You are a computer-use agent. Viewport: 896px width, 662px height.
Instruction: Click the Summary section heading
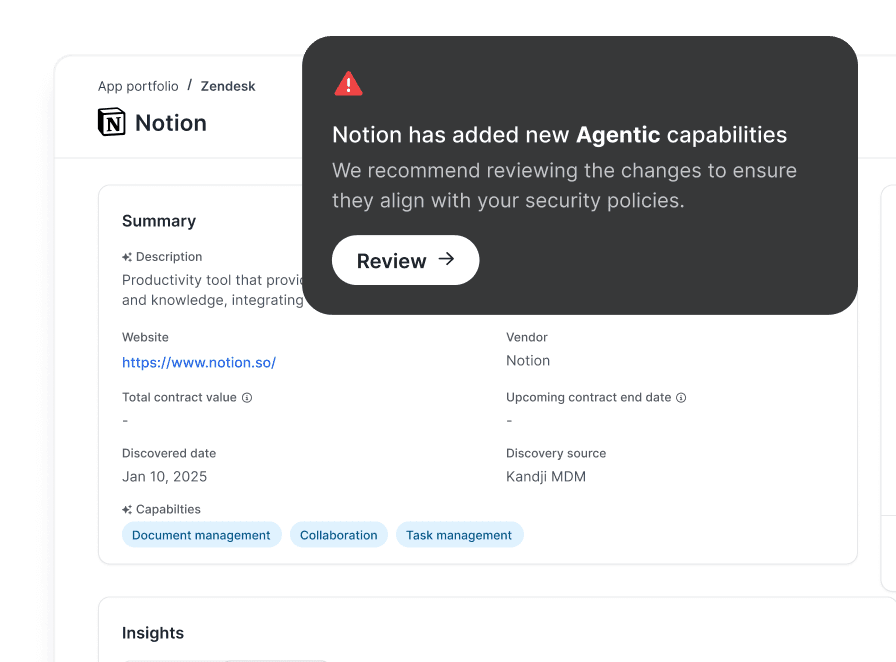159,221
